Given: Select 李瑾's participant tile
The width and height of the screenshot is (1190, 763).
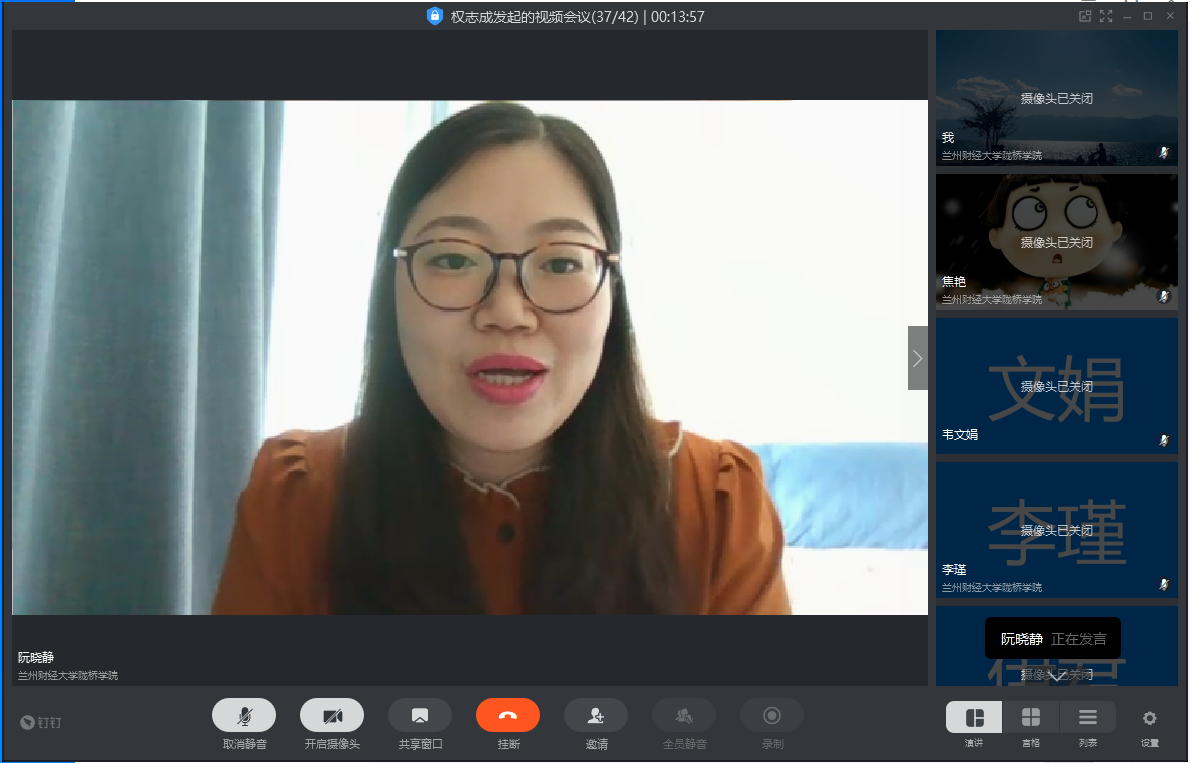Looking at the screenshot, I should tap(1056, 530).
